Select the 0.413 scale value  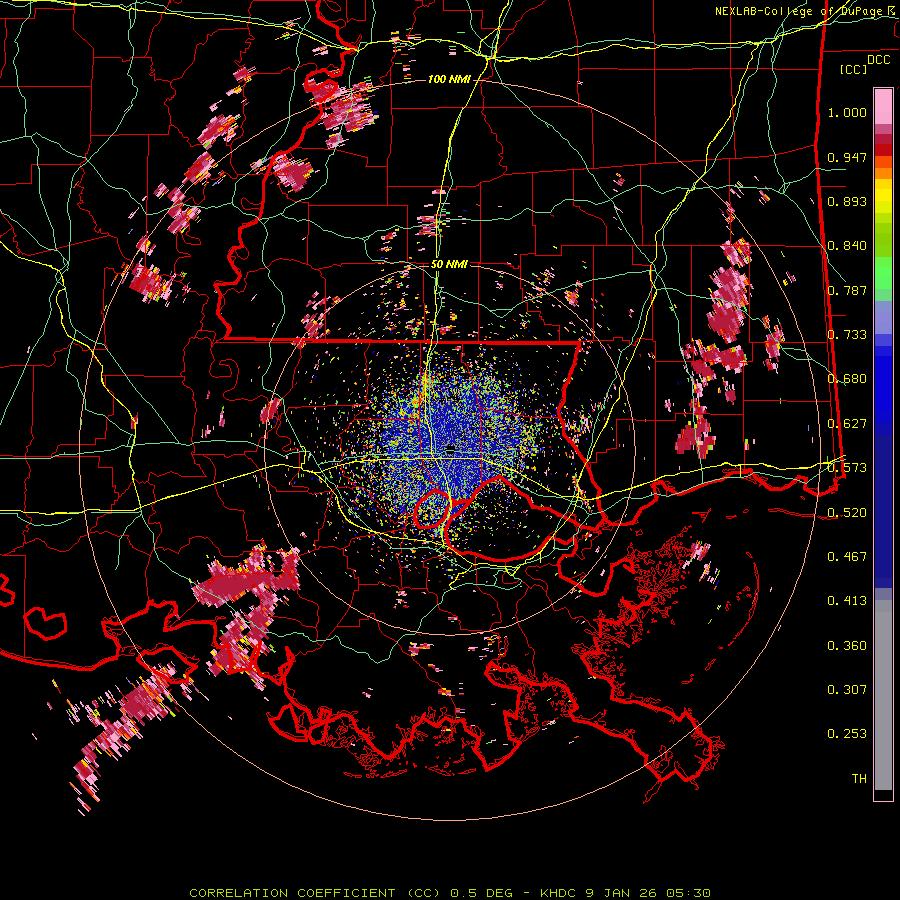847,601
